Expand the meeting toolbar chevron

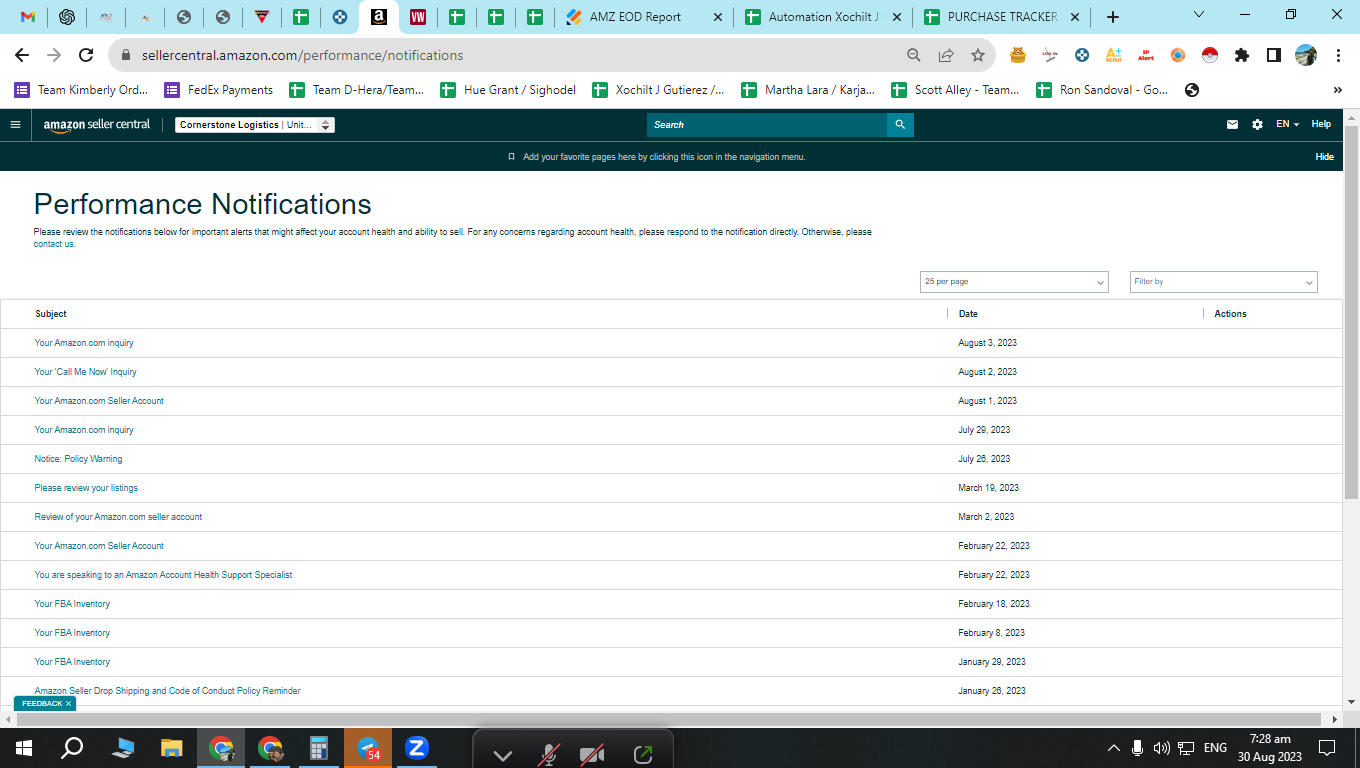coord(503,756)
